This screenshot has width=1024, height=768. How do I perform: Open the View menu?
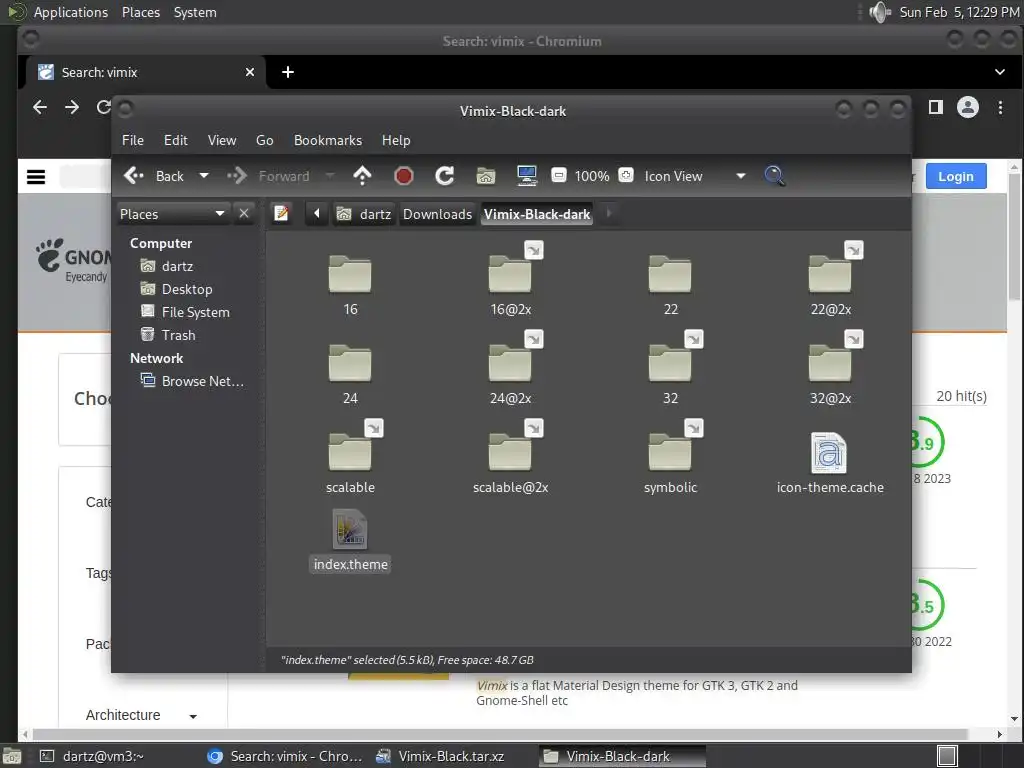pos(222,140)
